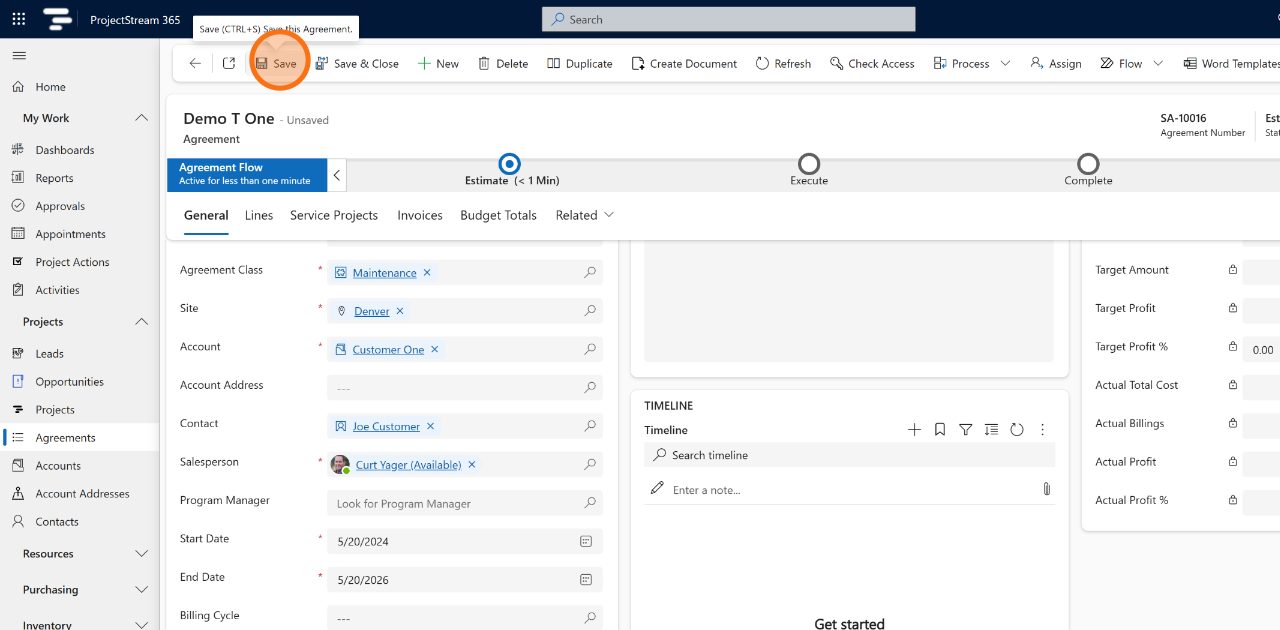Viewport: 1280px width, 630px height.
Task: Open the app launcher waffle icon
Action: (19, 19)
